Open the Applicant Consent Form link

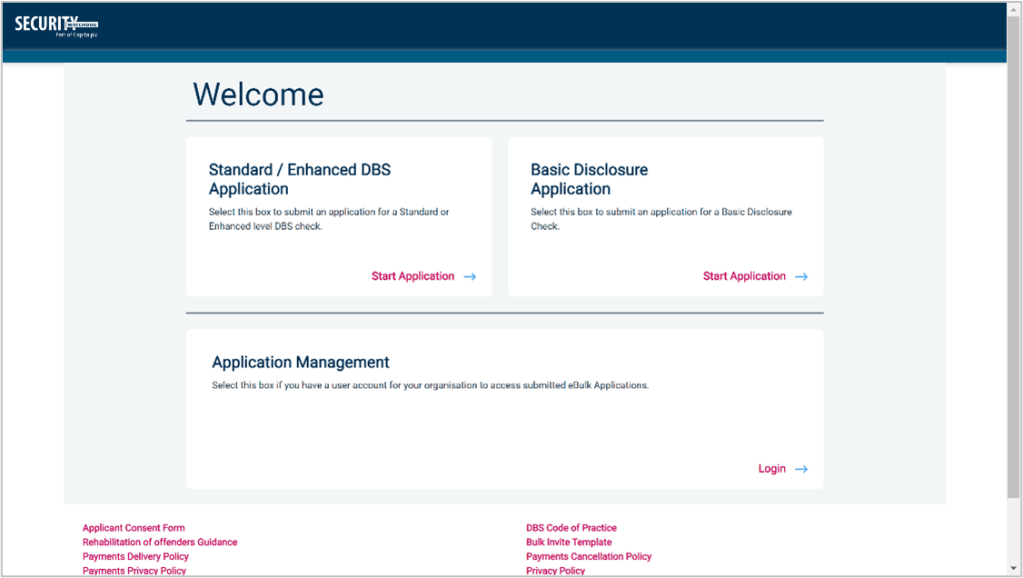click(x=133, y=528)
